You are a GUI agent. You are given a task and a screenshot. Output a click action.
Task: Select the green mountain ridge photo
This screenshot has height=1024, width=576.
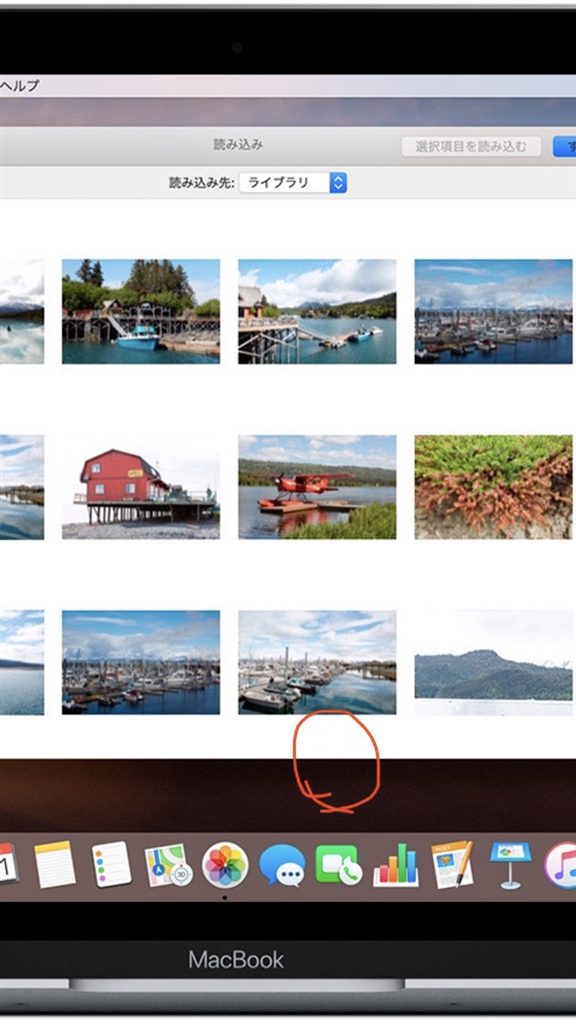click(494, 663)
